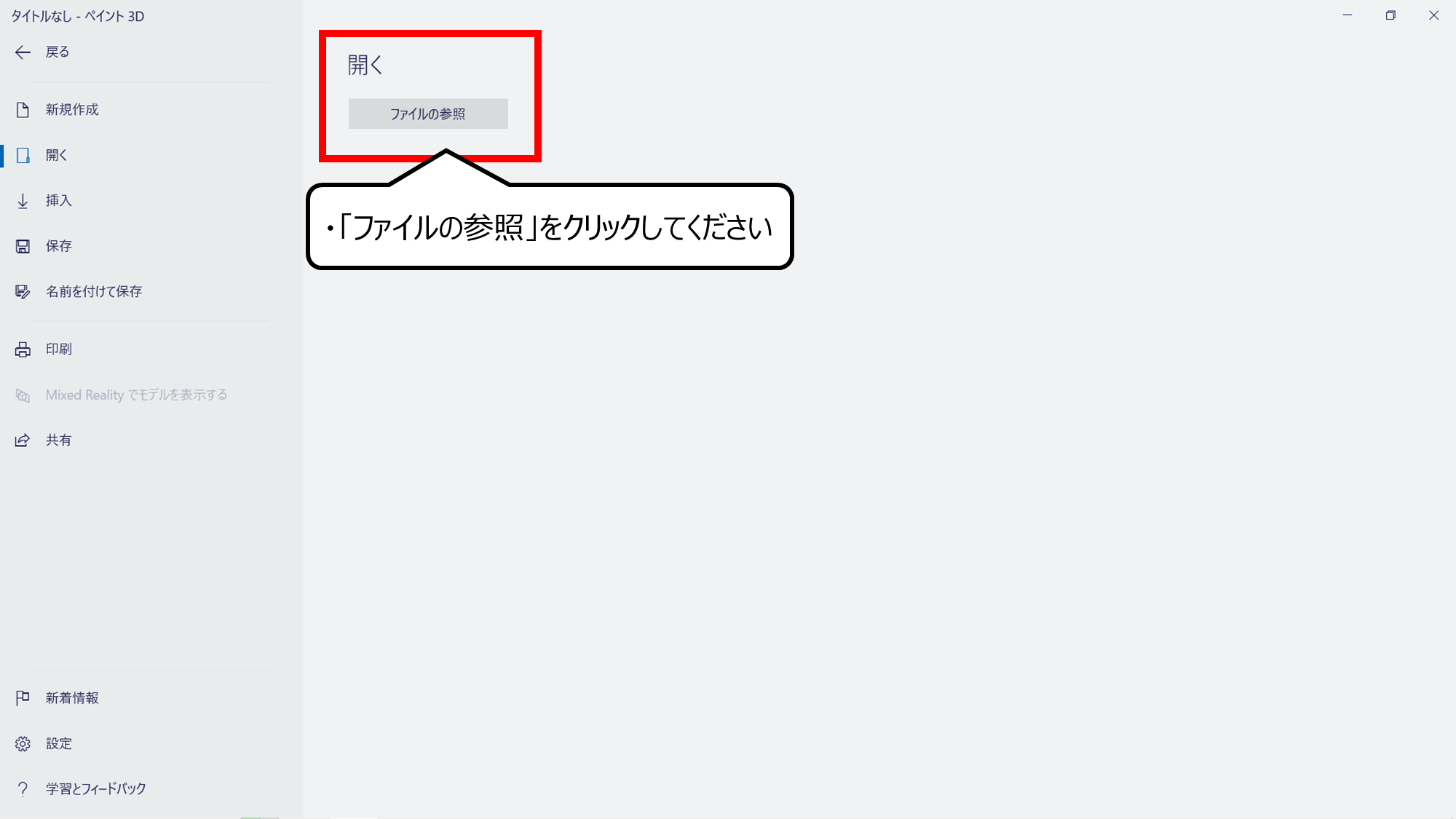The width and height of the screenshot is (1456, 819).
Task: Click the 印刷 menu label
Action: (x=59, y=349)
